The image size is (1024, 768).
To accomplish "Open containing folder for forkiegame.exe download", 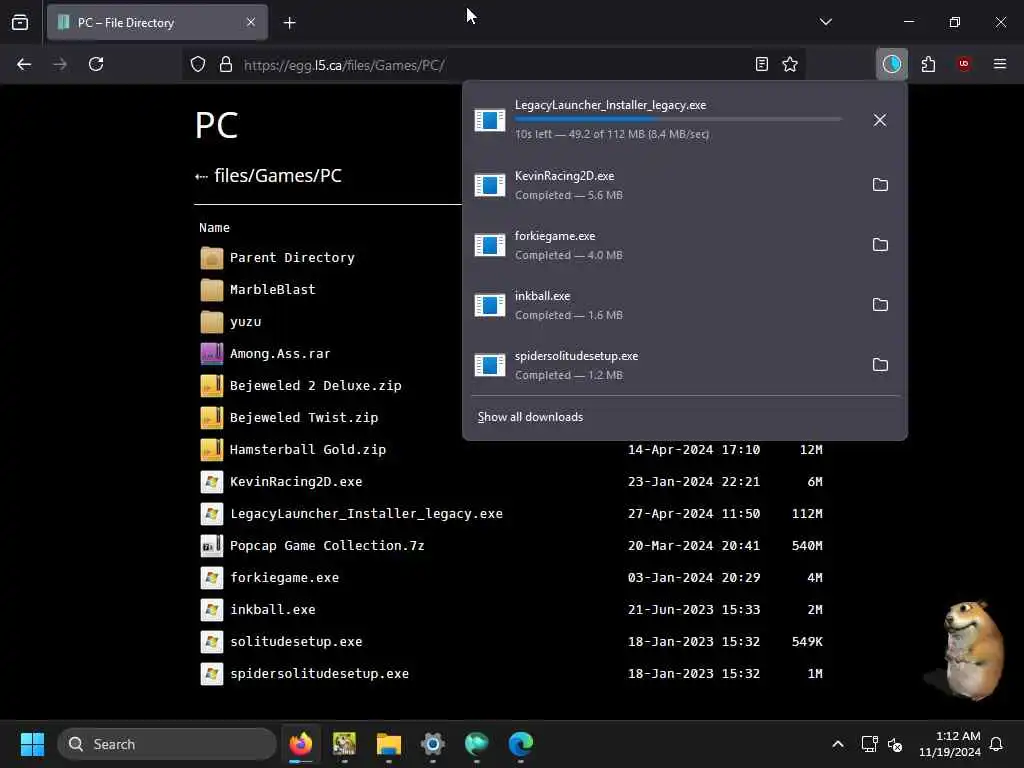I will (x=880, y=245).
